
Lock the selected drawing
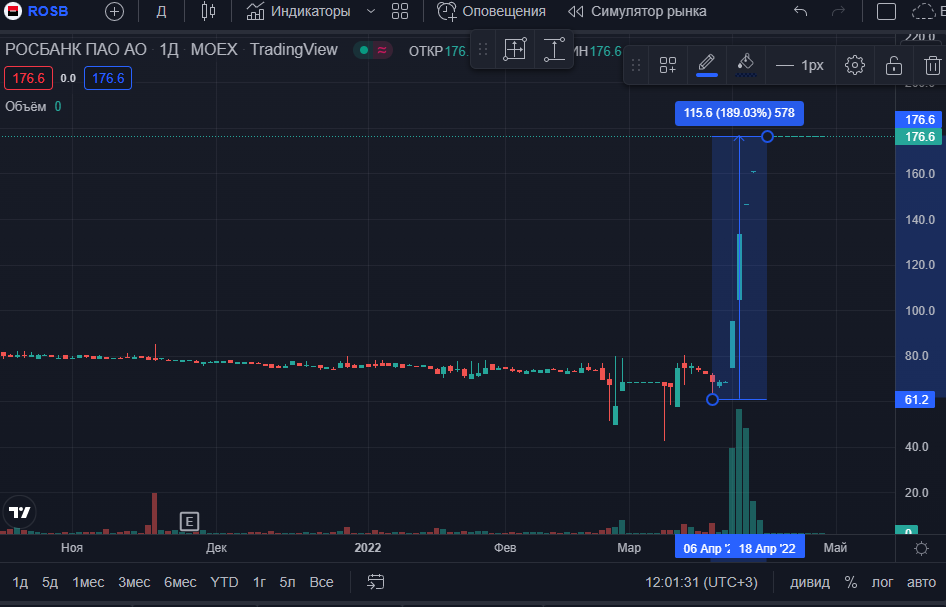click(894, 65)
